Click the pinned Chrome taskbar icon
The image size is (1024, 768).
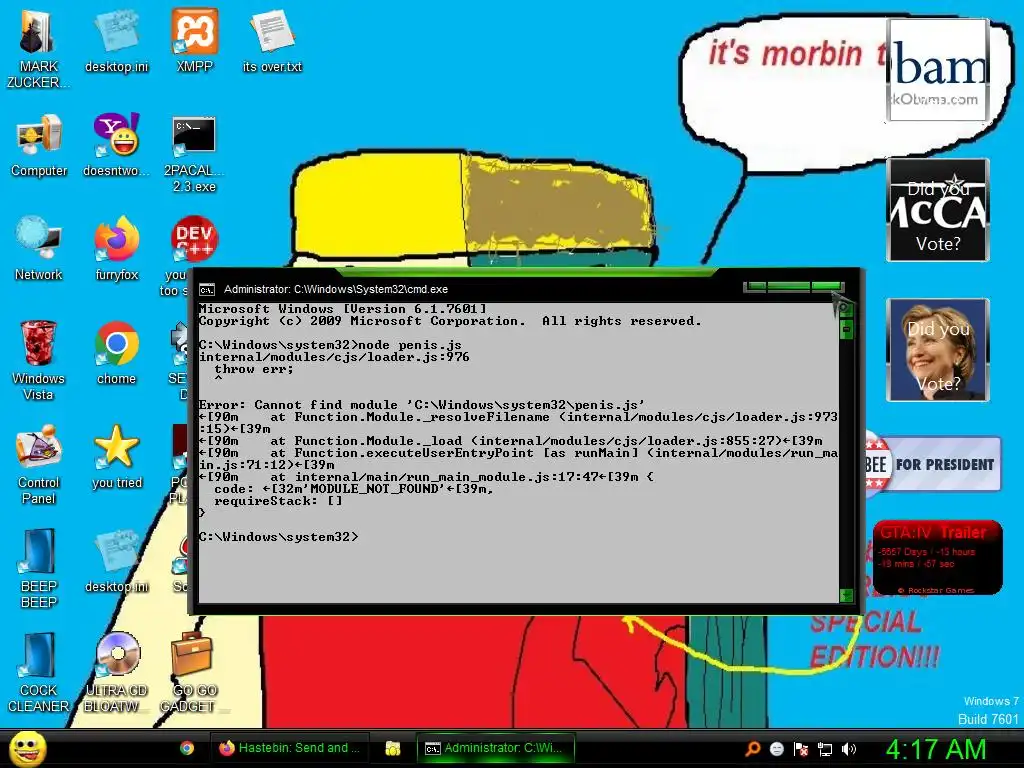(187, 748)
